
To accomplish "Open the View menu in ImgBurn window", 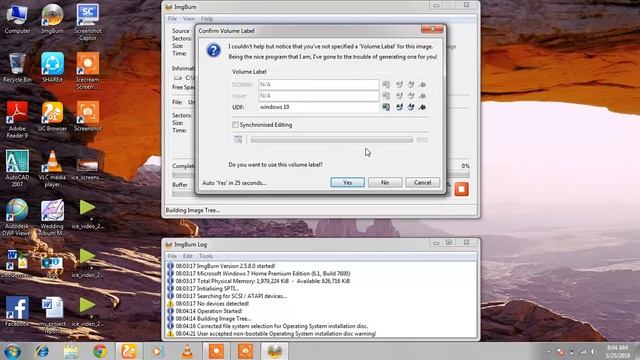I will pos(189,19).
